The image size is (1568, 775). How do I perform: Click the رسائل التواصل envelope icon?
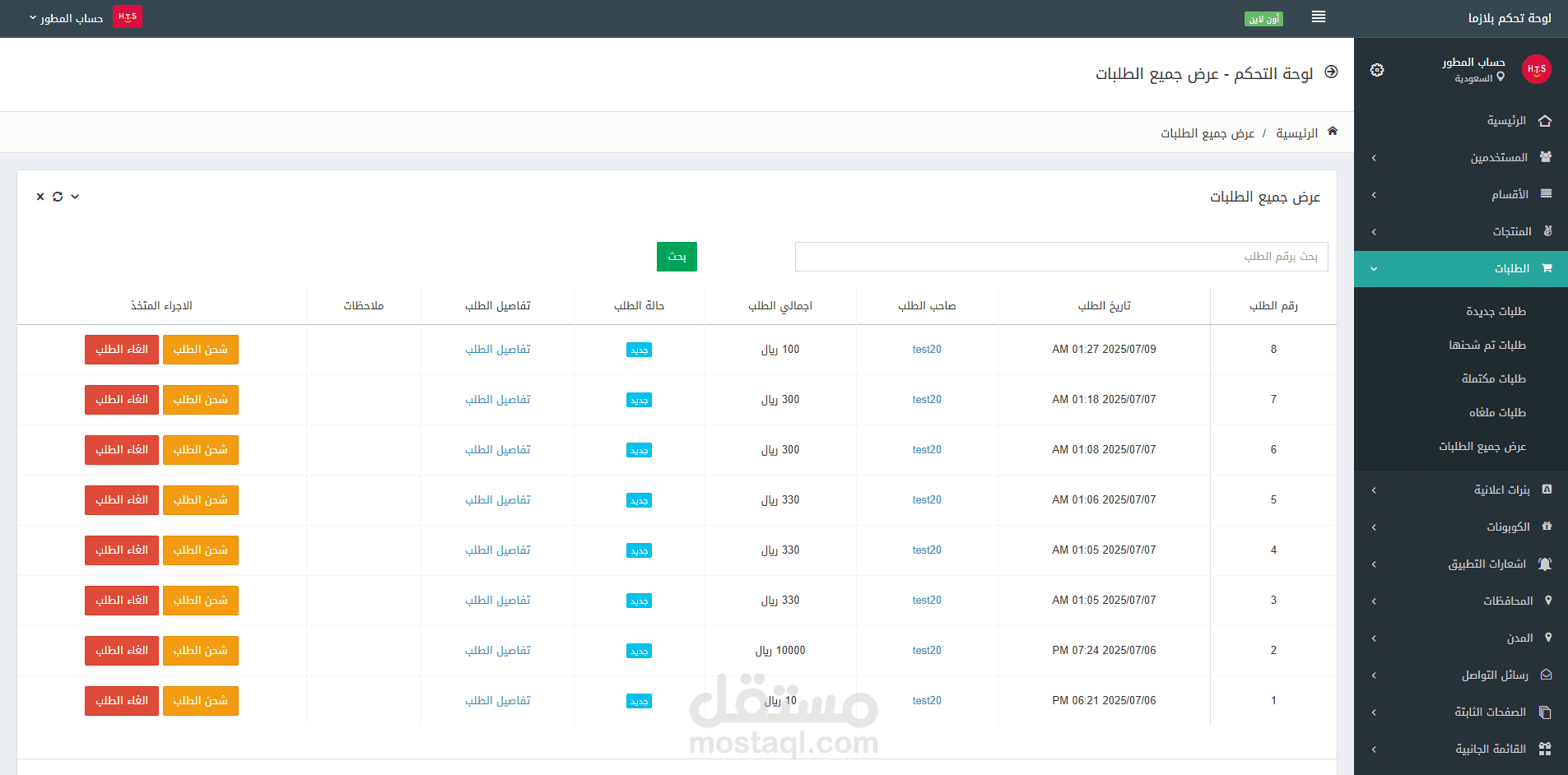point(1546,675)
